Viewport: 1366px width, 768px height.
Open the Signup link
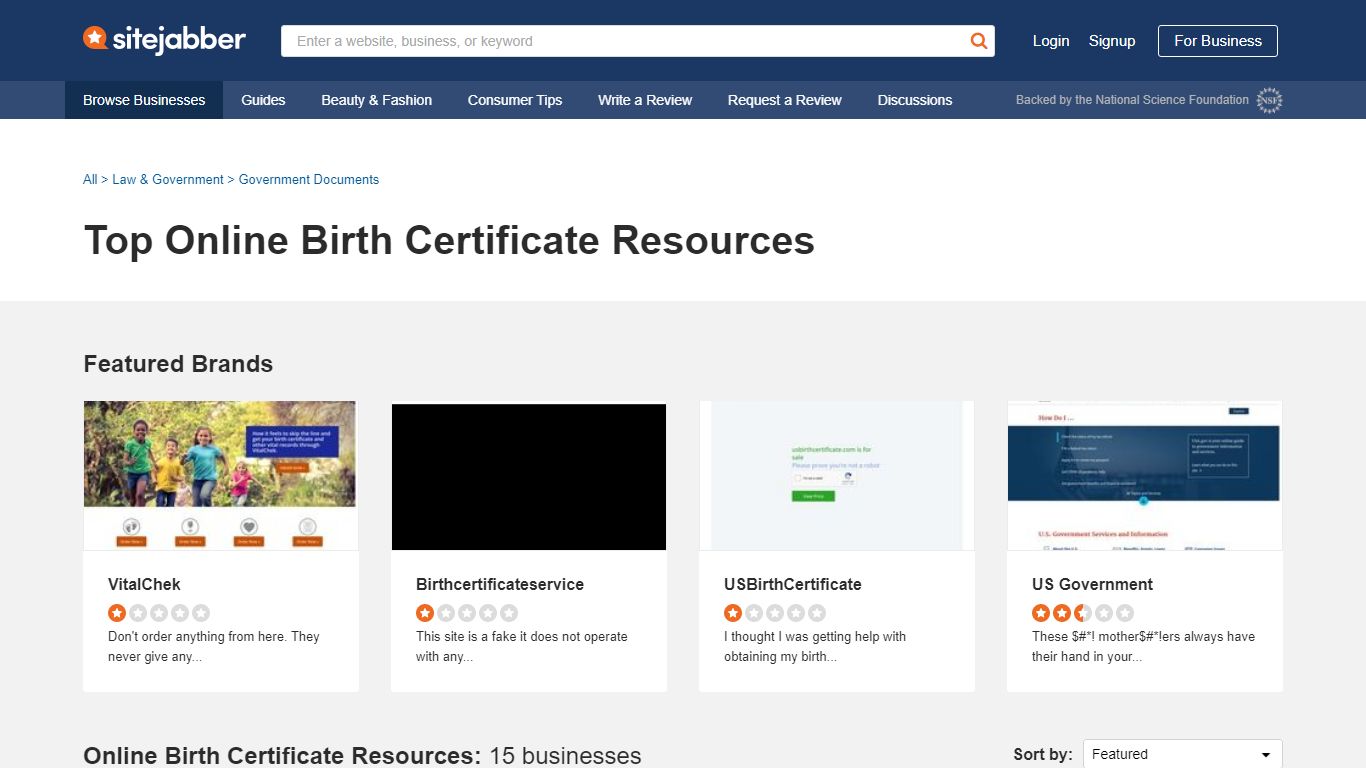click(x=1112, y=41)
